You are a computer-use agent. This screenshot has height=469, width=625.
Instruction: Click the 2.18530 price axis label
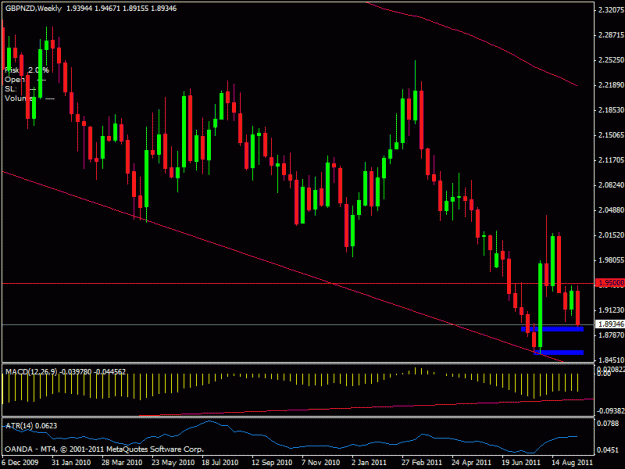(x=611, y=110)
